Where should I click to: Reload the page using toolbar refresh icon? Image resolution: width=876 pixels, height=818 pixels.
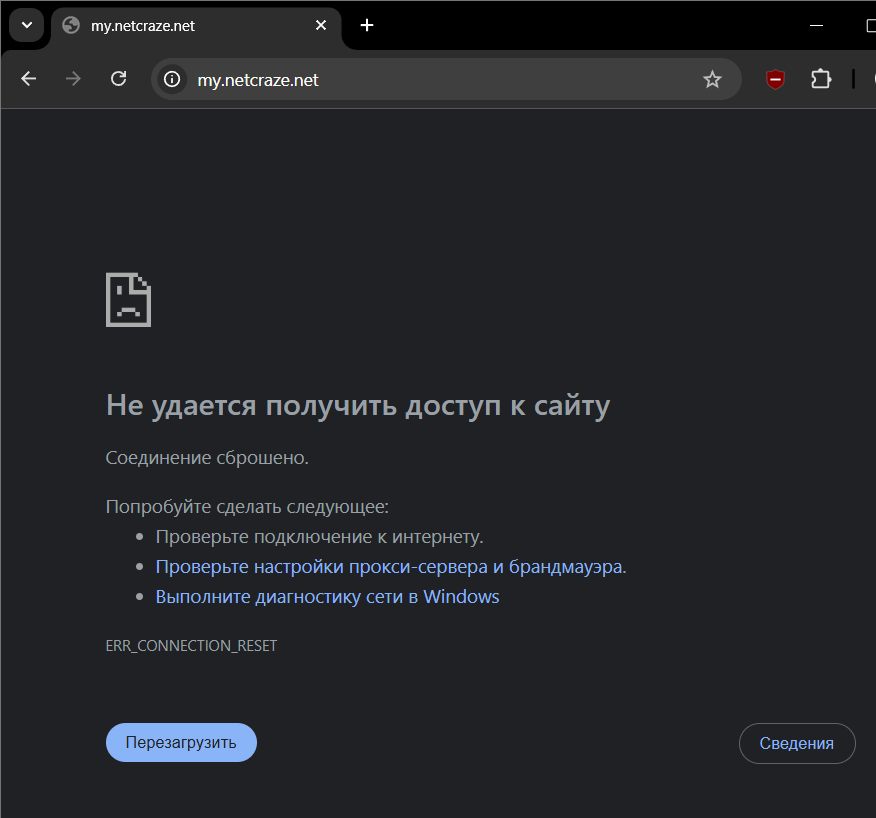[118, 79]
